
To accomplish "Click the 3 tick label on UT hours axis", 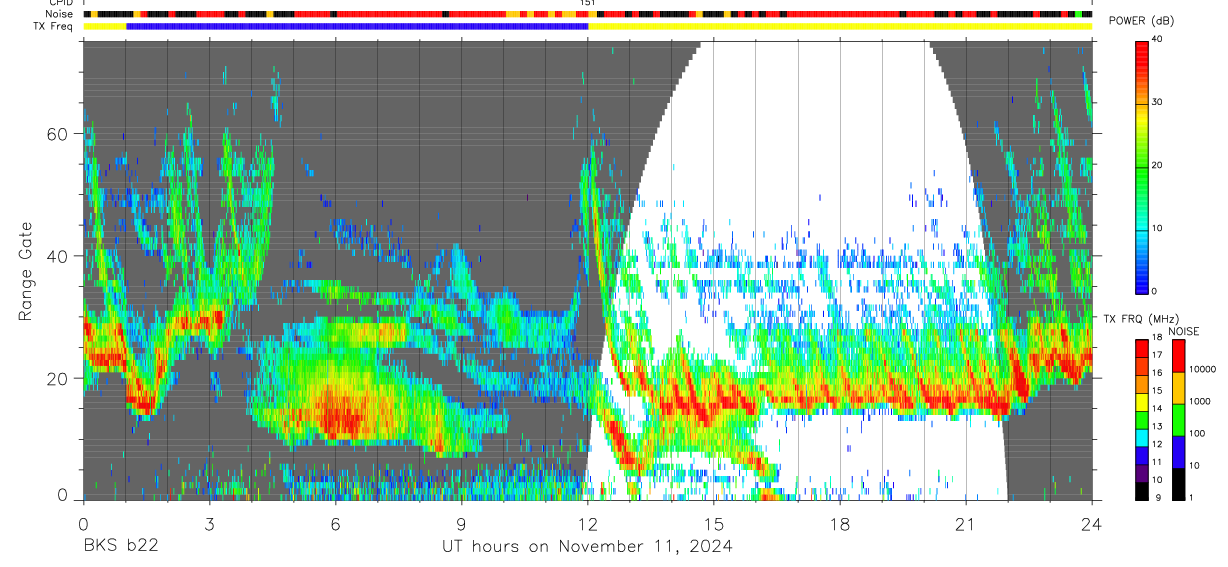I will [209, 523].
